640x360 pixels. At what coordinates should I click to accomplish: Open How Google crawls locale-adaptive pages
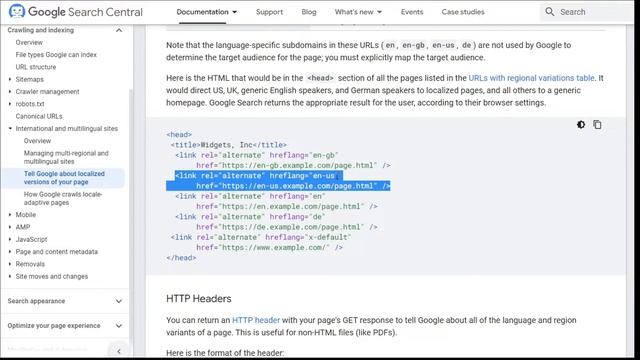click(63, 198)
